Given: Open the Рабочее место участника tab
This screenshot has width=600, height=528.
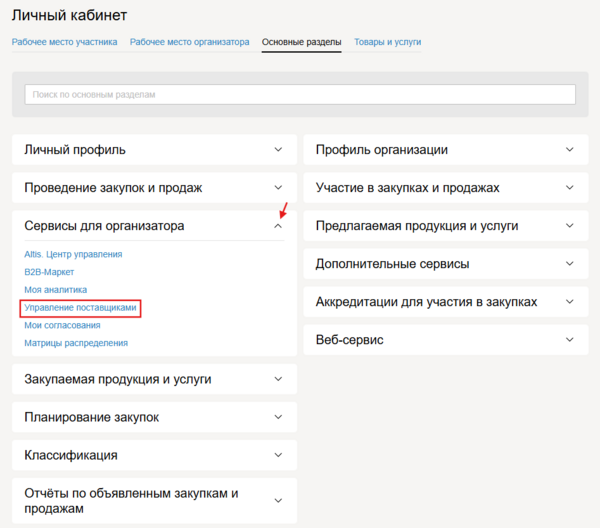Looking at the screenshot, I should click(x=64, y=42).
